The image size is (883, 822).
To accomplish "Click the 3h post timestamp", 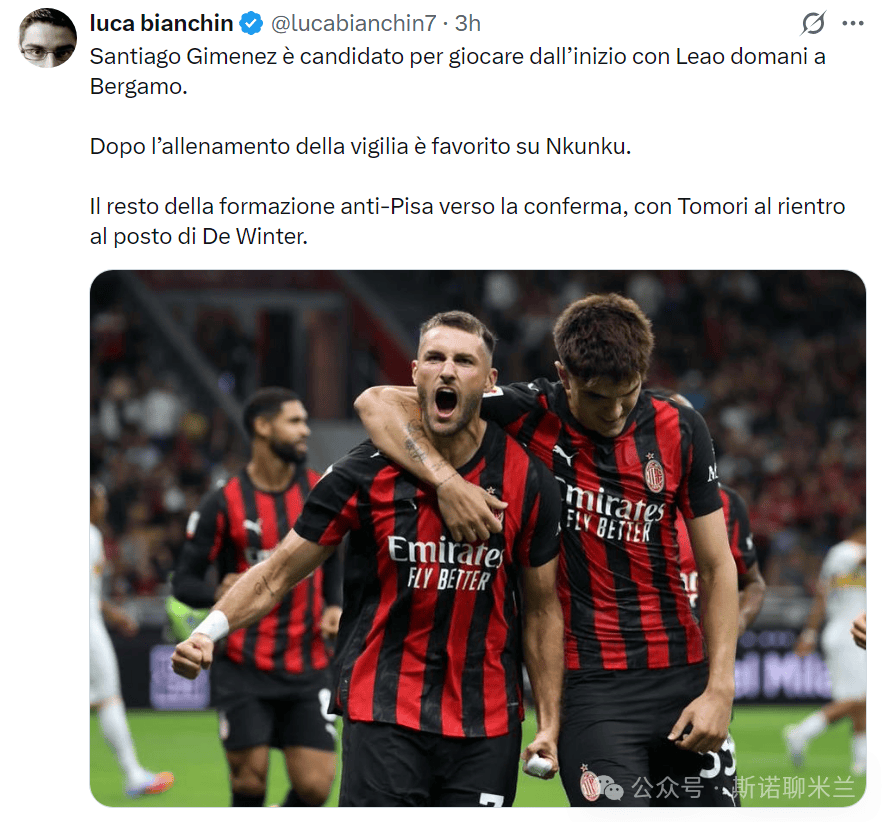I will point(468,23).
